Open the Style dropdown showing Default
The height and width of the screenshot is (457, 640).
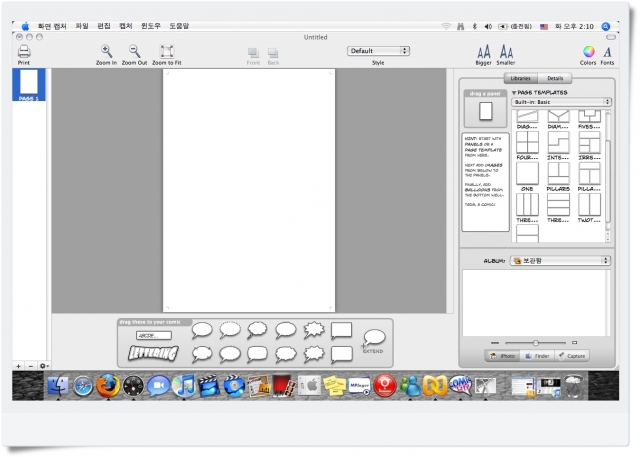(x=378, y=51)
